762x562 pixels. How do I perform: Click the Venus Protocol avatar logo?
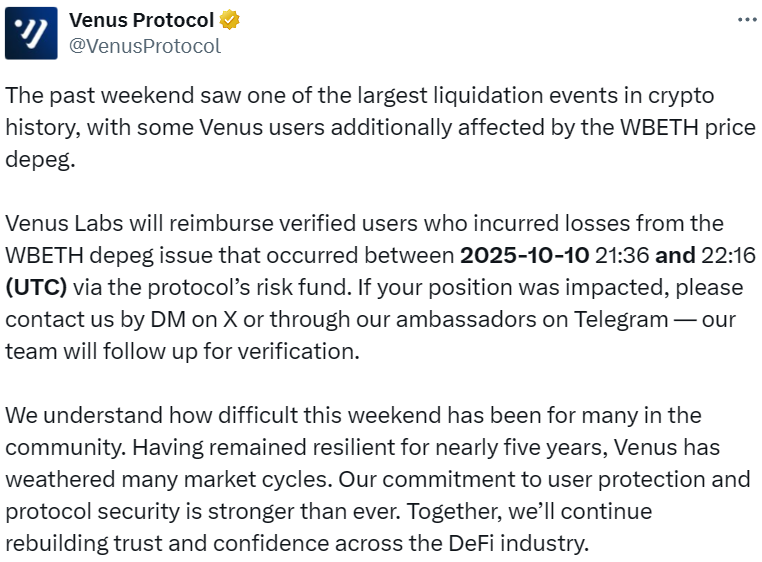(x=31, y=33)
